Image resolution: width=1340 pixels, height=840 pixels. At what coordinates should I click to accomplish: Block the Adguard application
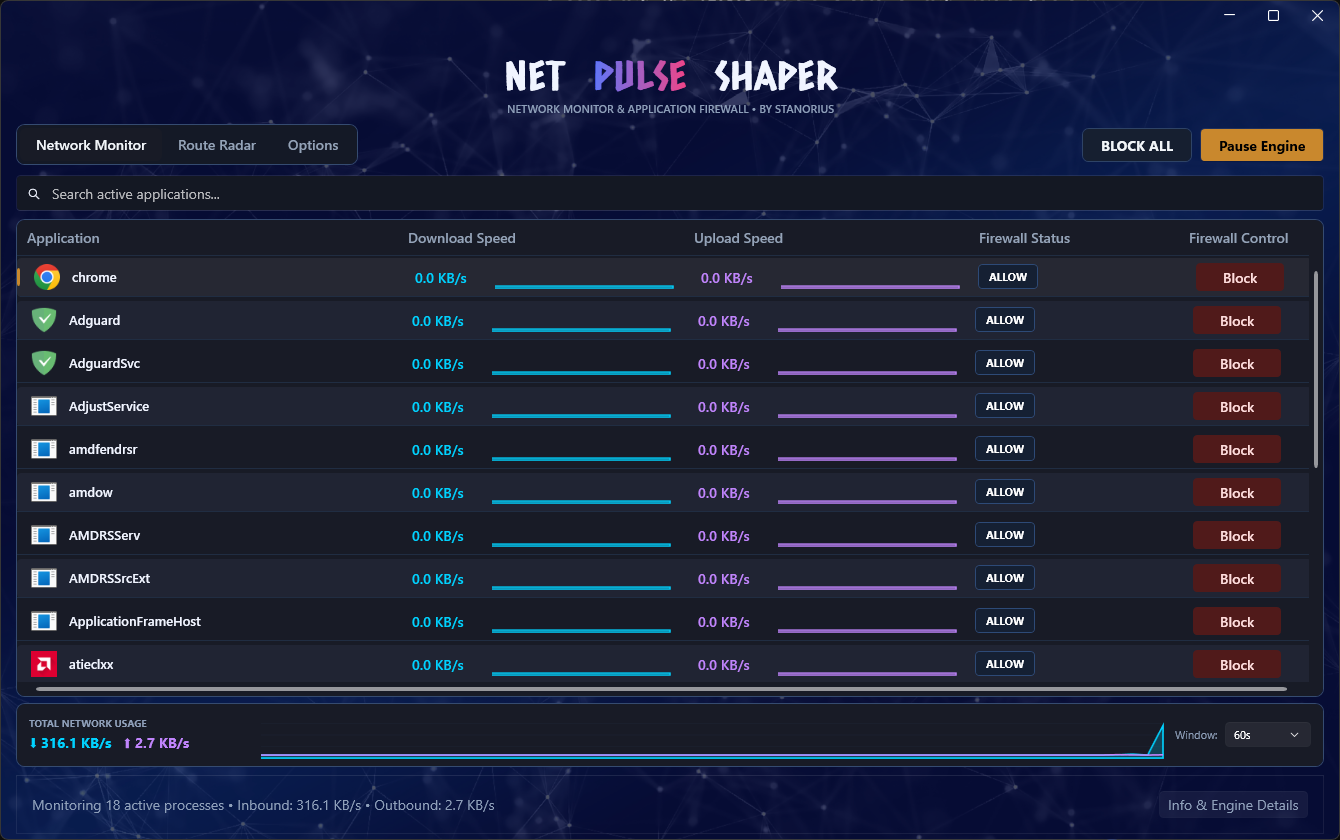point(1237,321)
